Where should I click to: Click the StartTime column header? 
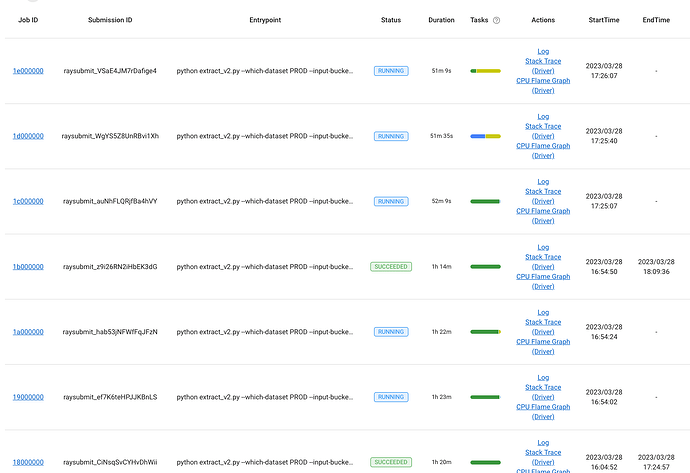point(604,20)
